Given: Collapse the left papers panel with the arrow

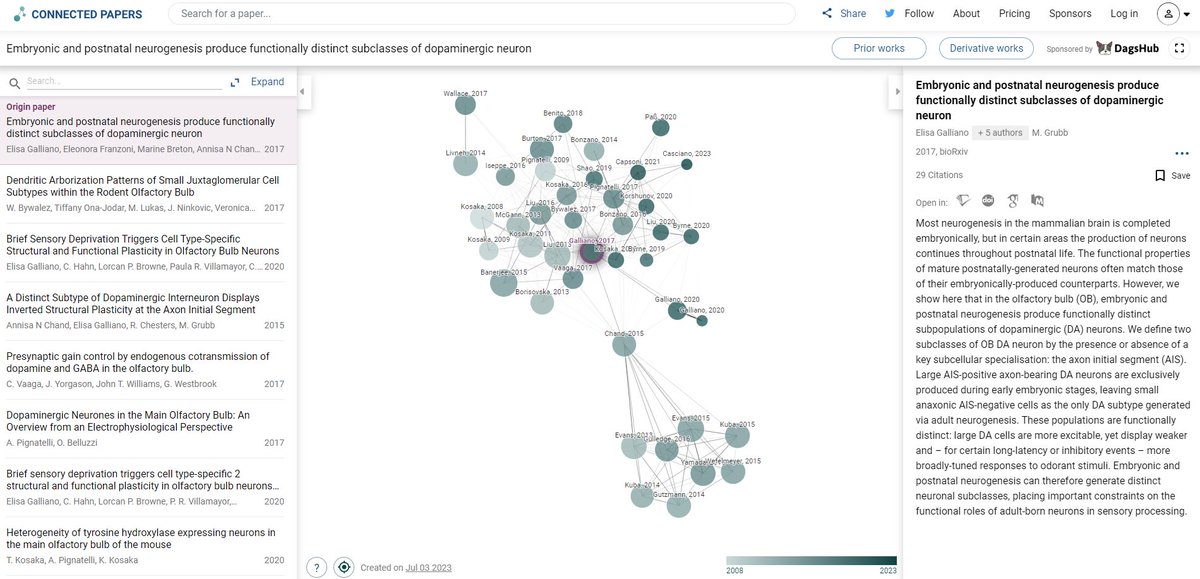Looking at the screenshot, I should pyautogui.click(x=301, y=90).
